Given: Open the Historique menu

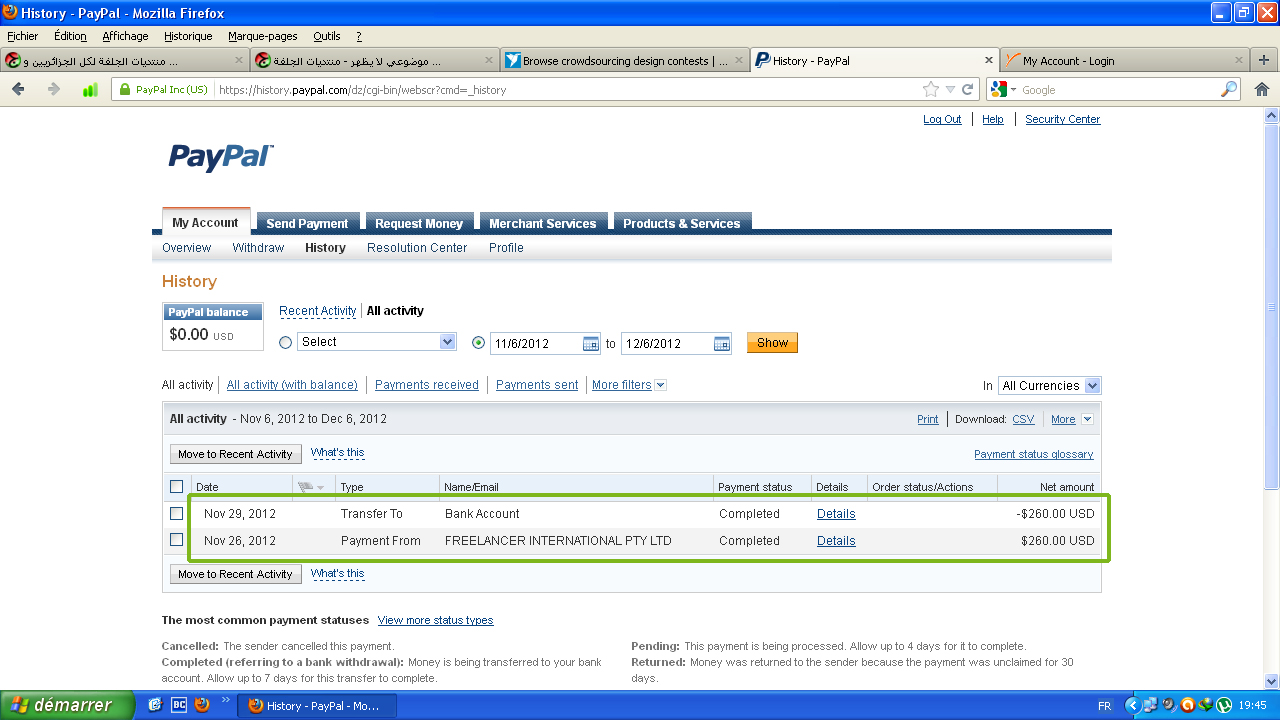Looking at the screenshot, I should [x=188, y=36].
